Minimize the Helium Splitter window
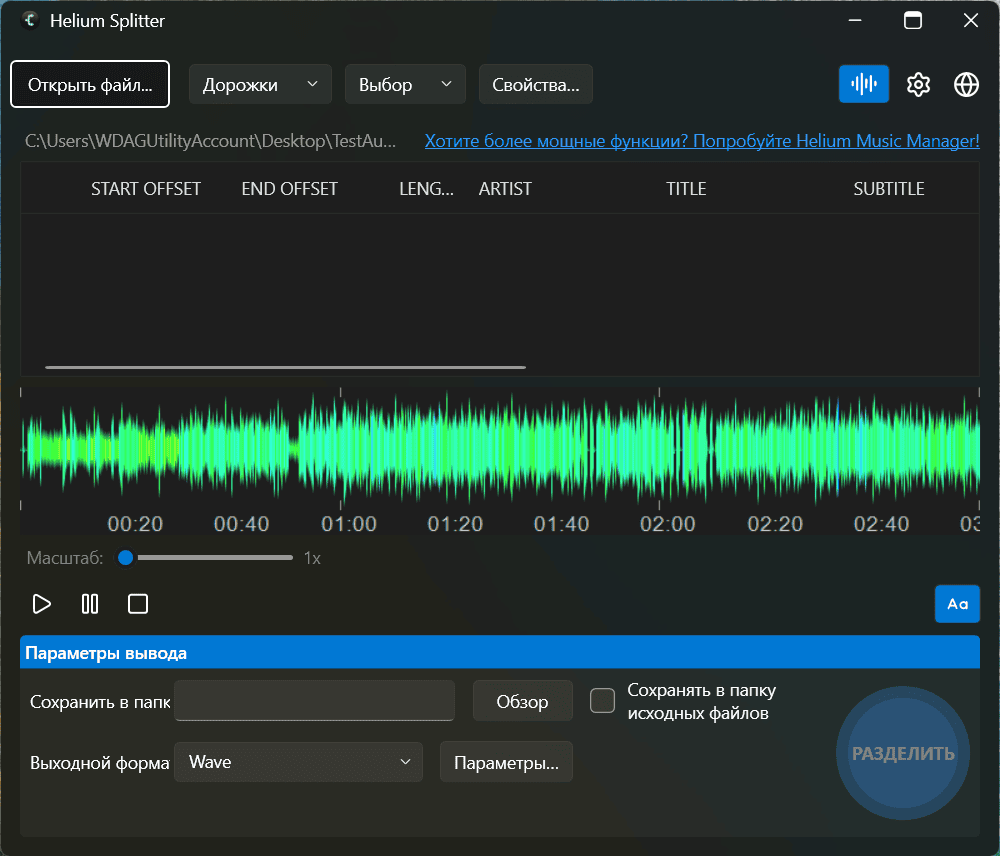1000x856 pixels. (855, 20)
